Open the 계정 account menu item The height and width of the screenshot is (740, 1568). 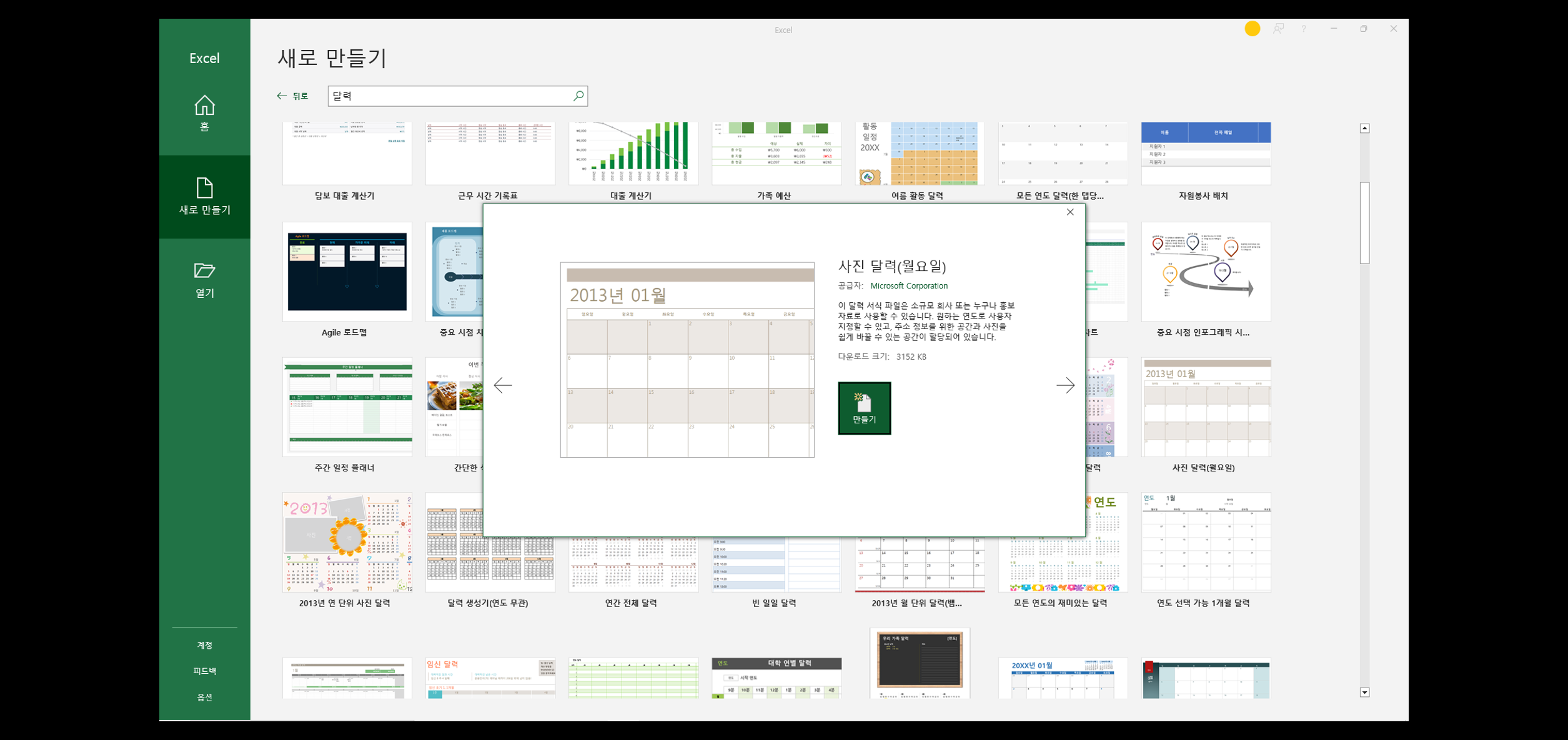pos(204,645)
